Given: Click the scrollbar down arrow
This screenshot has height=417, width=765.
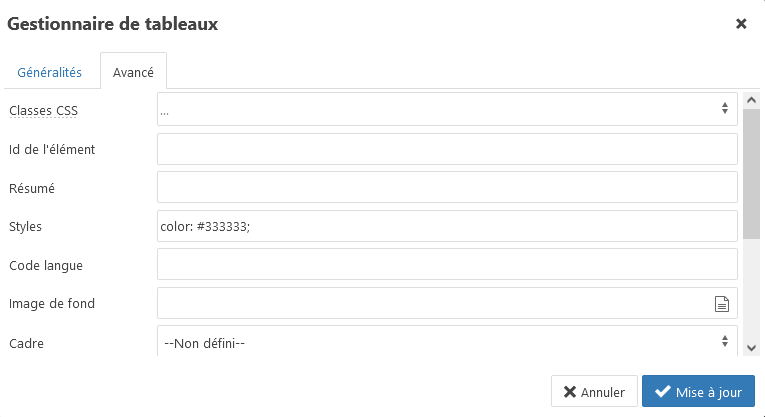Looking at the screenshot, I should [751, 347].
